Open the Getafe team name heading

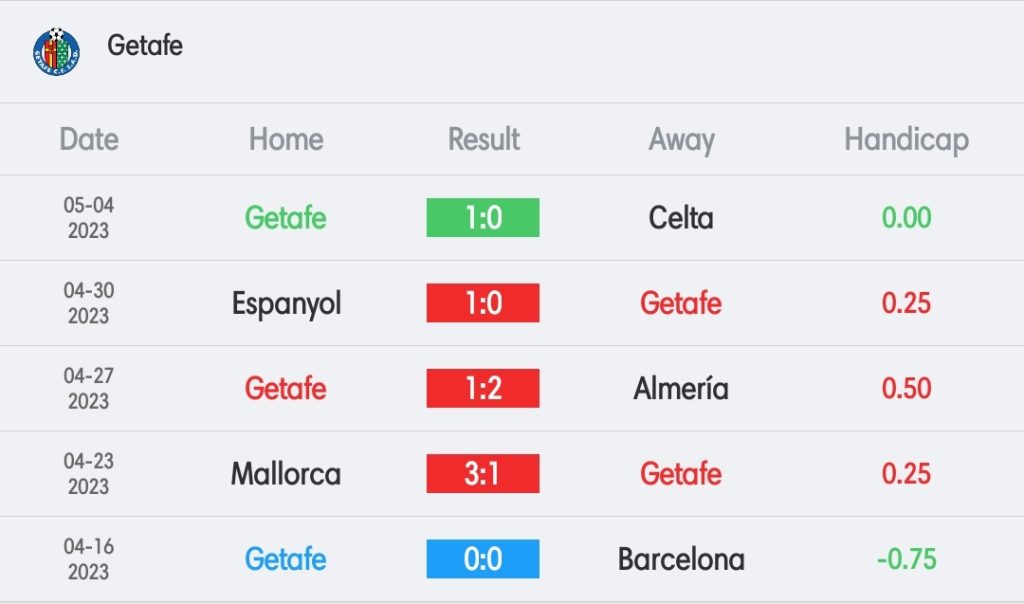(x=145, y=45)
